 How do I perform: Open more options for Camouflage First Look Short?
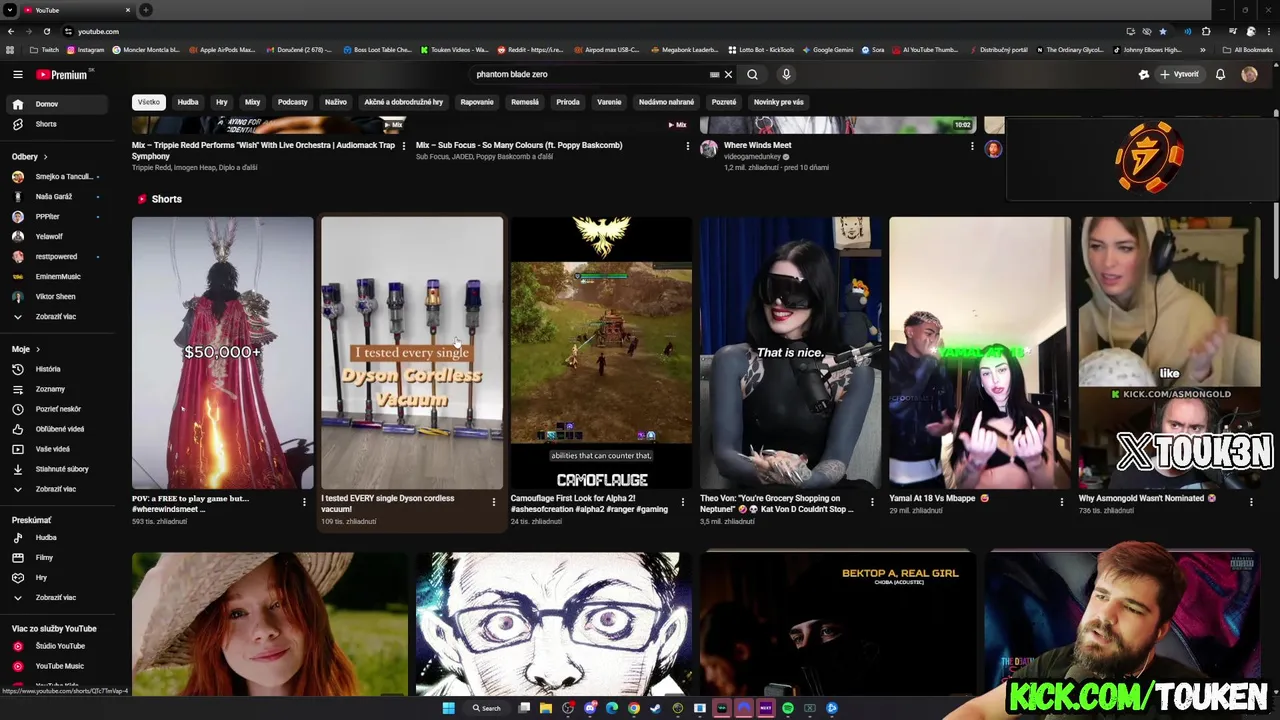(x=683, y=502)
